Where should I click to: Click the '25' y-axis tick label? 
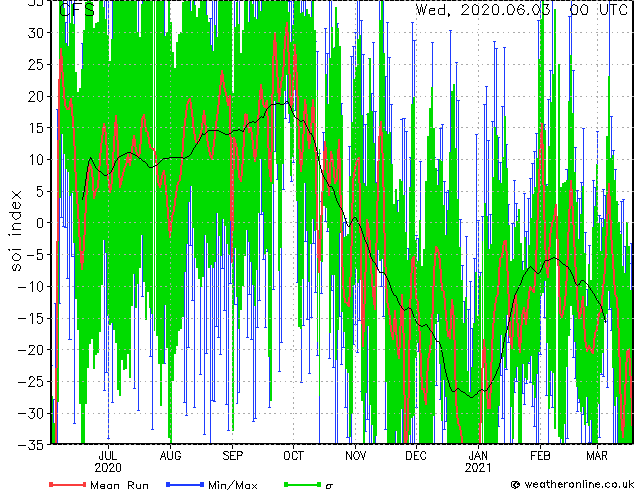click(x=35, y=65)
